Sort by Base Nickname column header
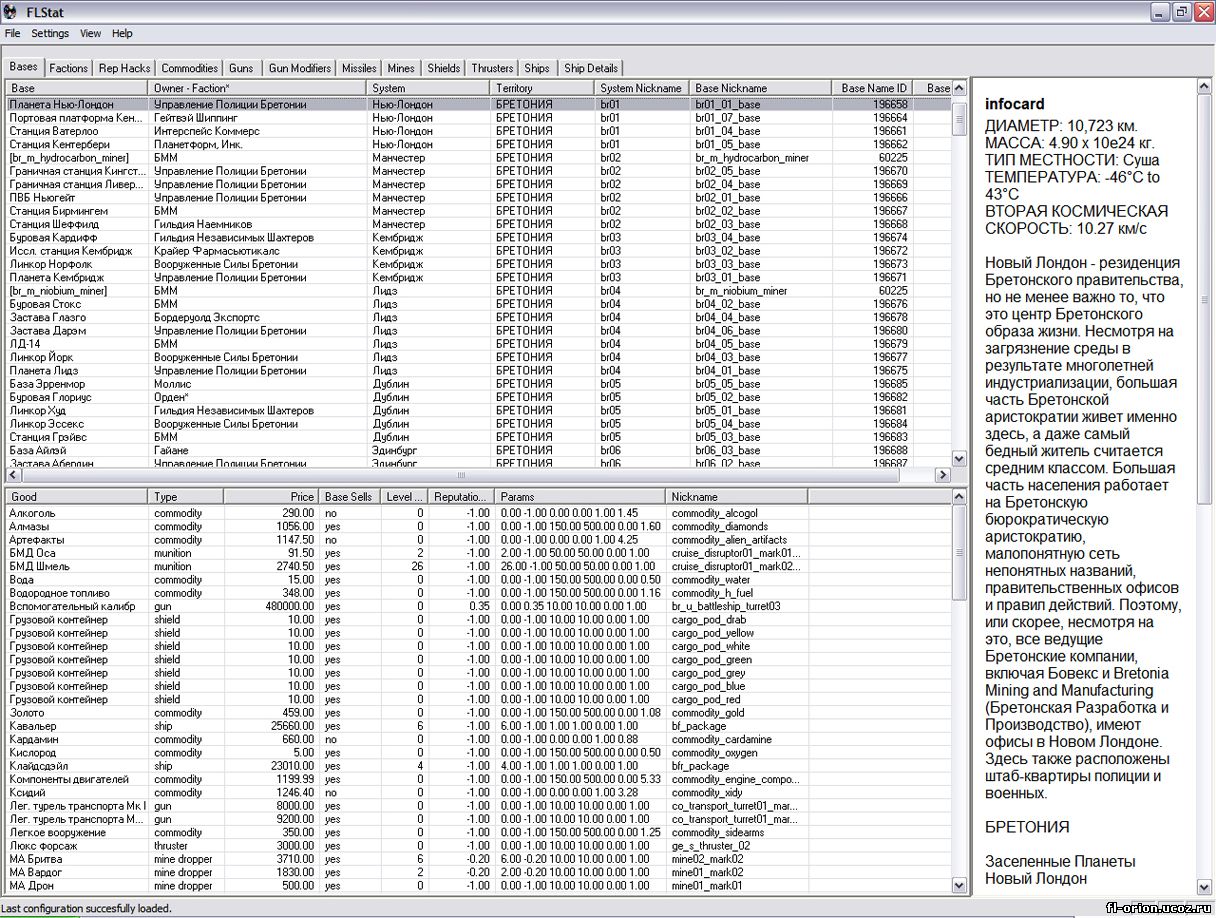1216x918 pixels. tap(761, 88)
